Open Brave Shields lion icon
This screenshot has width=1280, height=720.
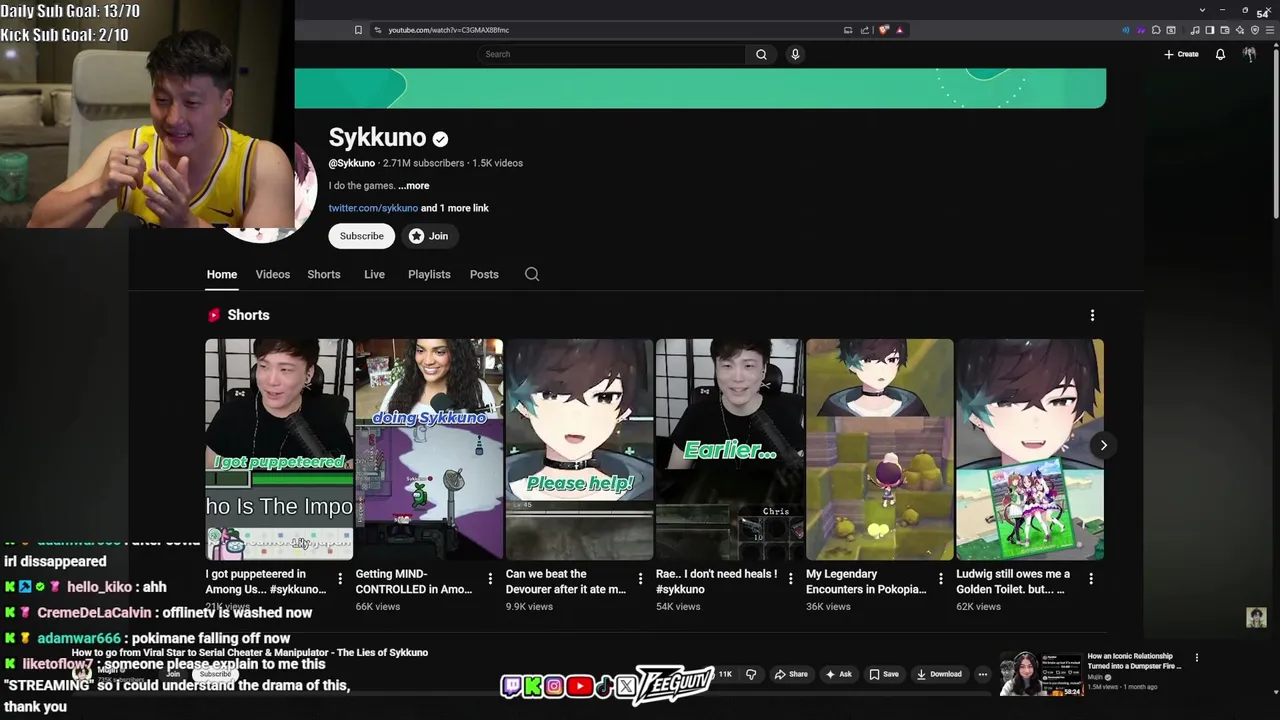pos(884,30)
